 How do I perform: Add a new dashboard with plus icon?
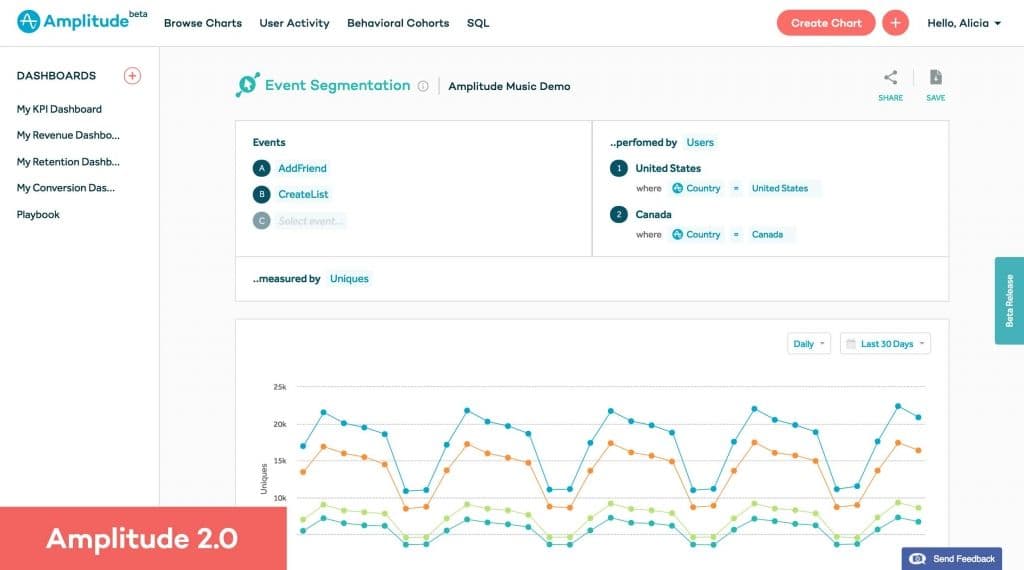coord(132,76)
